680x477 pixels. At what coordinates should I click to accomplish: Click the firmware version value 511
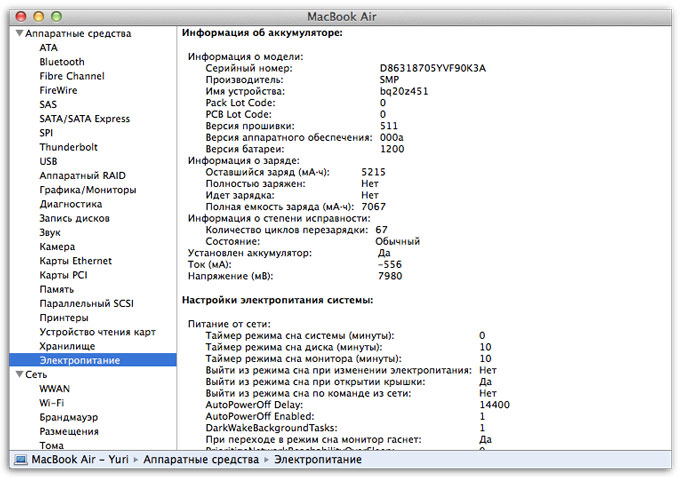[389, 126]
